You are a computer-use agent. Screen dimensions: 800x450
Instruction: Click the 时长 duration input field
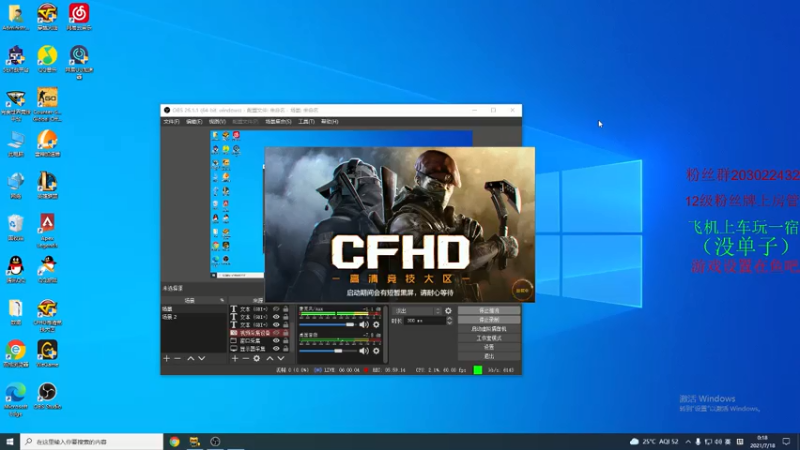424,321
